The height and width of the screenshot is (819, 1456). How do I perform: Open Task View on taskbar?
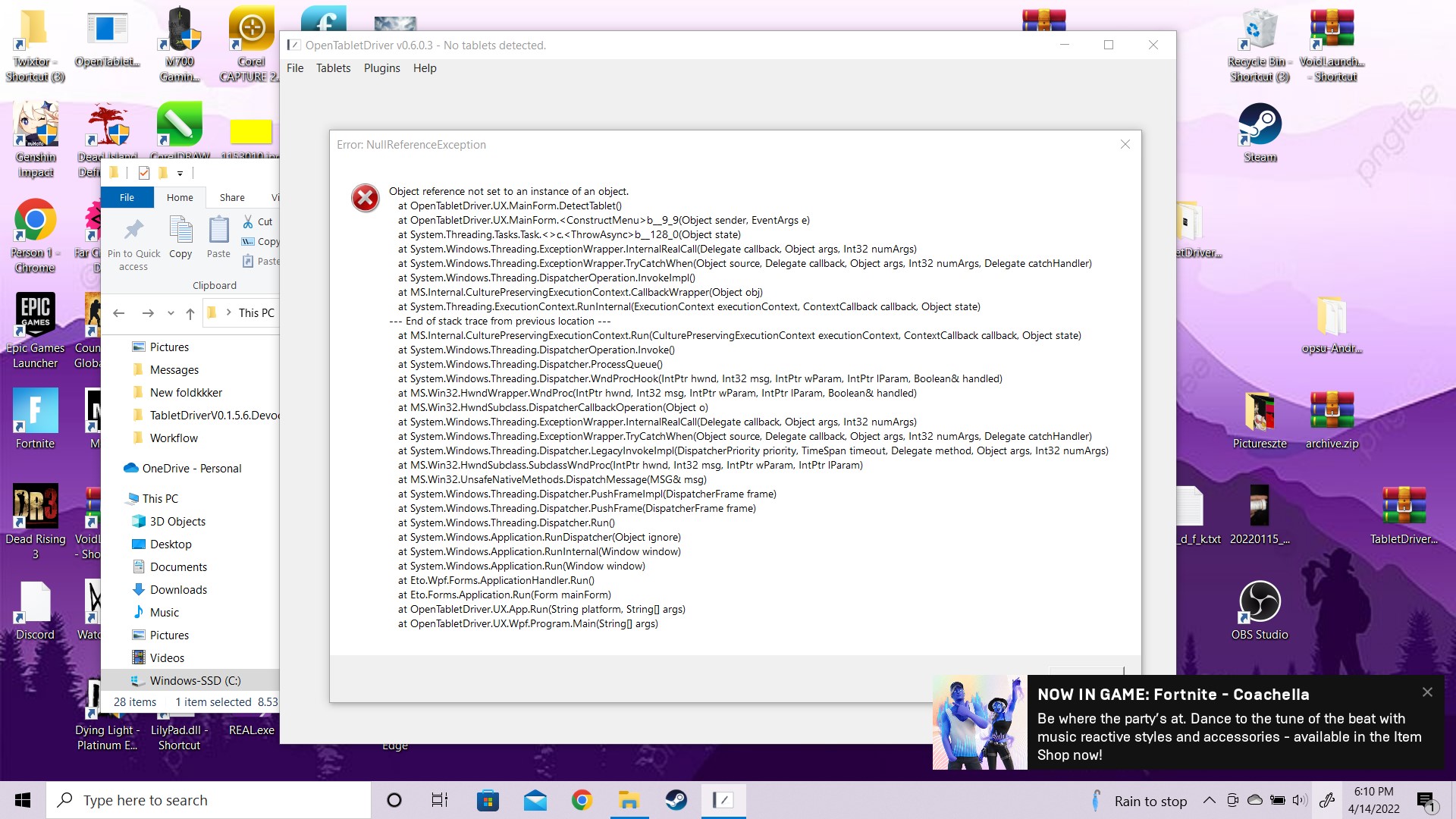(x=440, y=800)
